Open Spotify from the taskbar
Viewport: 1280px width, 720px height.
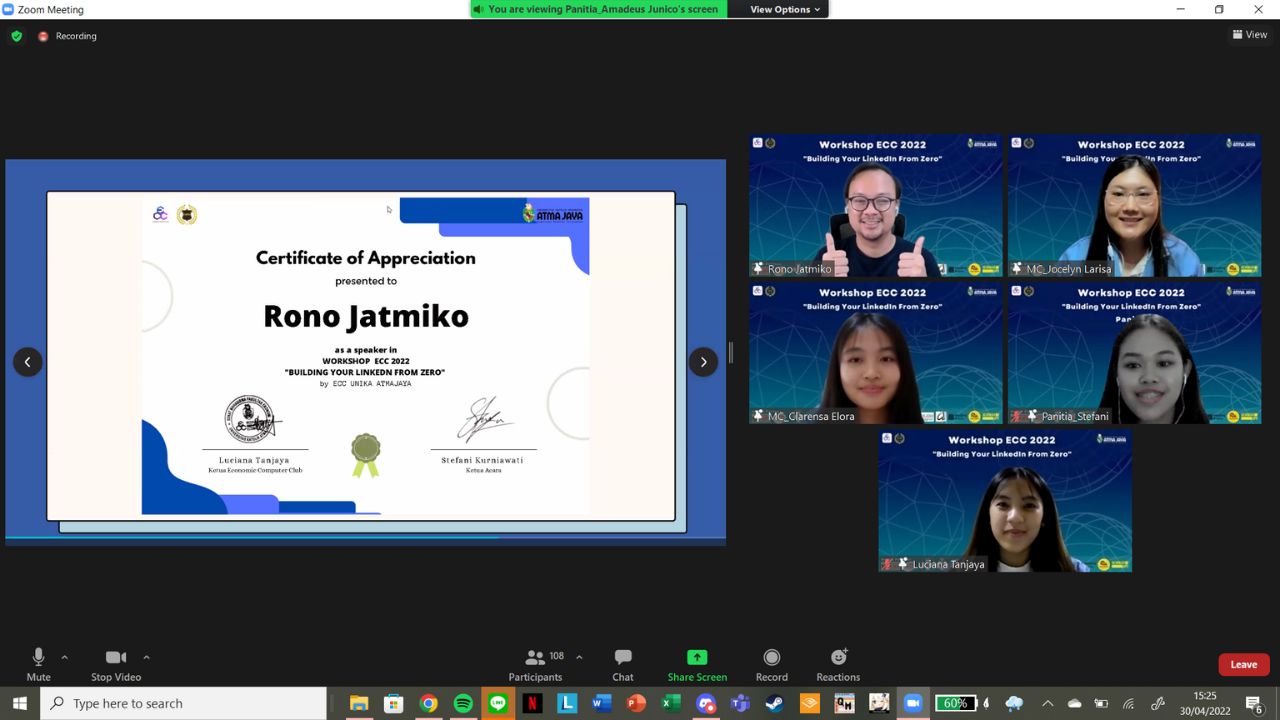[x=463, y=703]
